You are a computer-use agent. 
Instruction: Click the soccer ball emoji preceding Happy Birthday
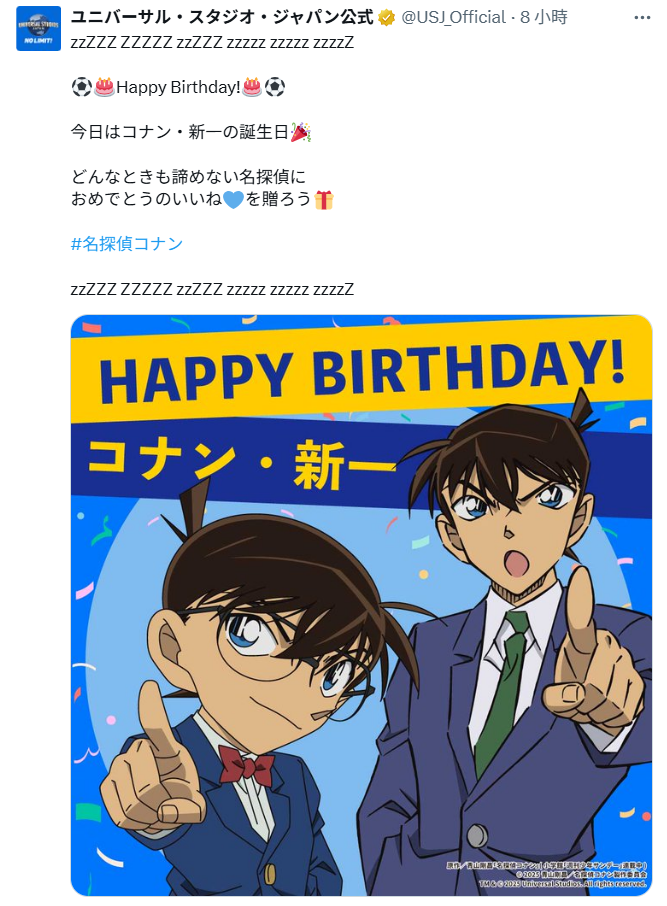click(x=81, y=87)
